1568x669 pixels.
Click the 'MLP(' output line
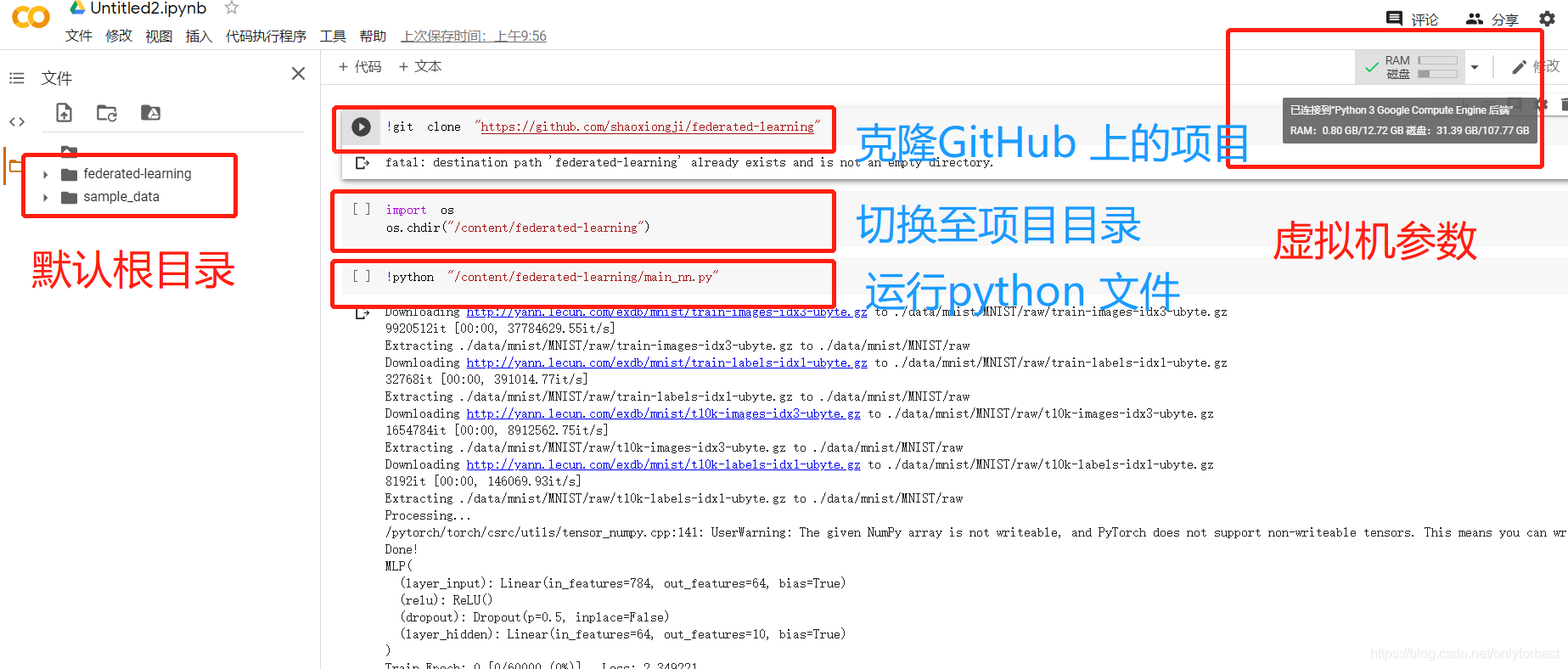(x=398, y=566)
